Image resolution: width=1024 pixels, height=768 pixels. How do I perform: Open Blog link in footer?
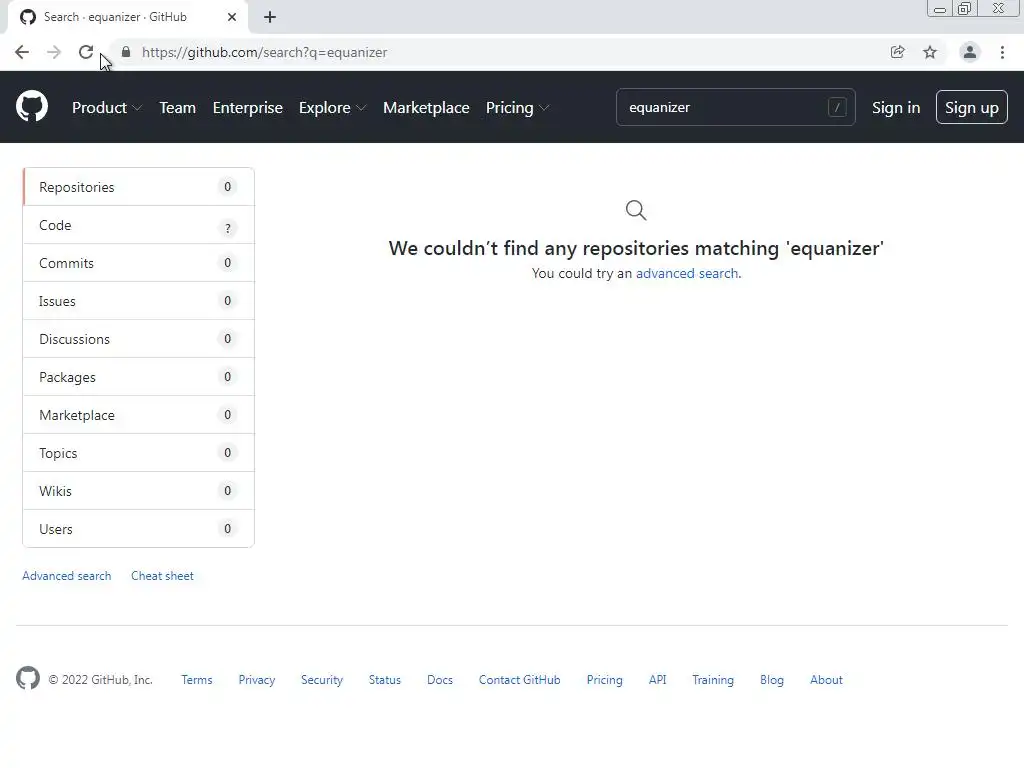pos(771,680)
